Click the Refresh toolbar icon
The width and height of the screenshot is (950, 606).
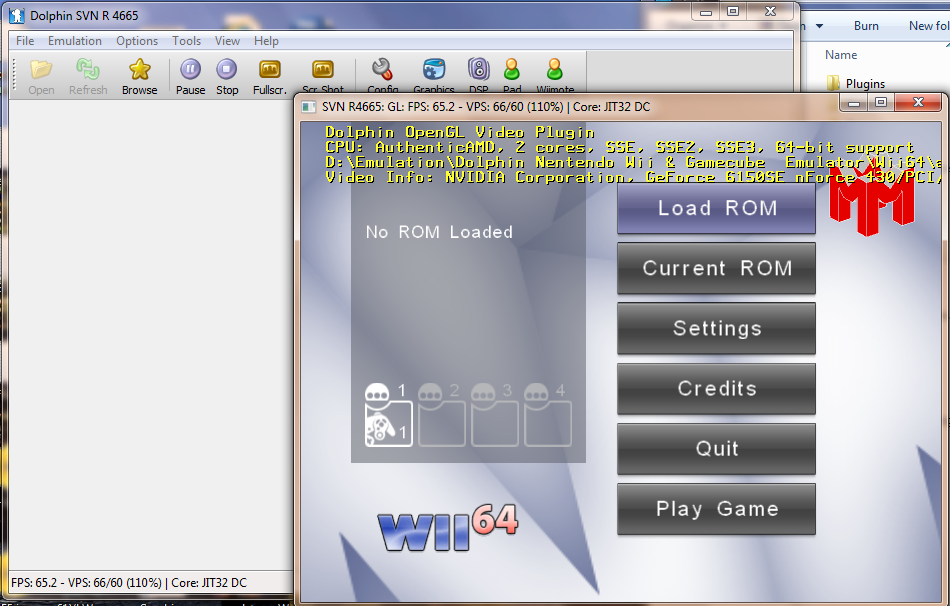88,70
